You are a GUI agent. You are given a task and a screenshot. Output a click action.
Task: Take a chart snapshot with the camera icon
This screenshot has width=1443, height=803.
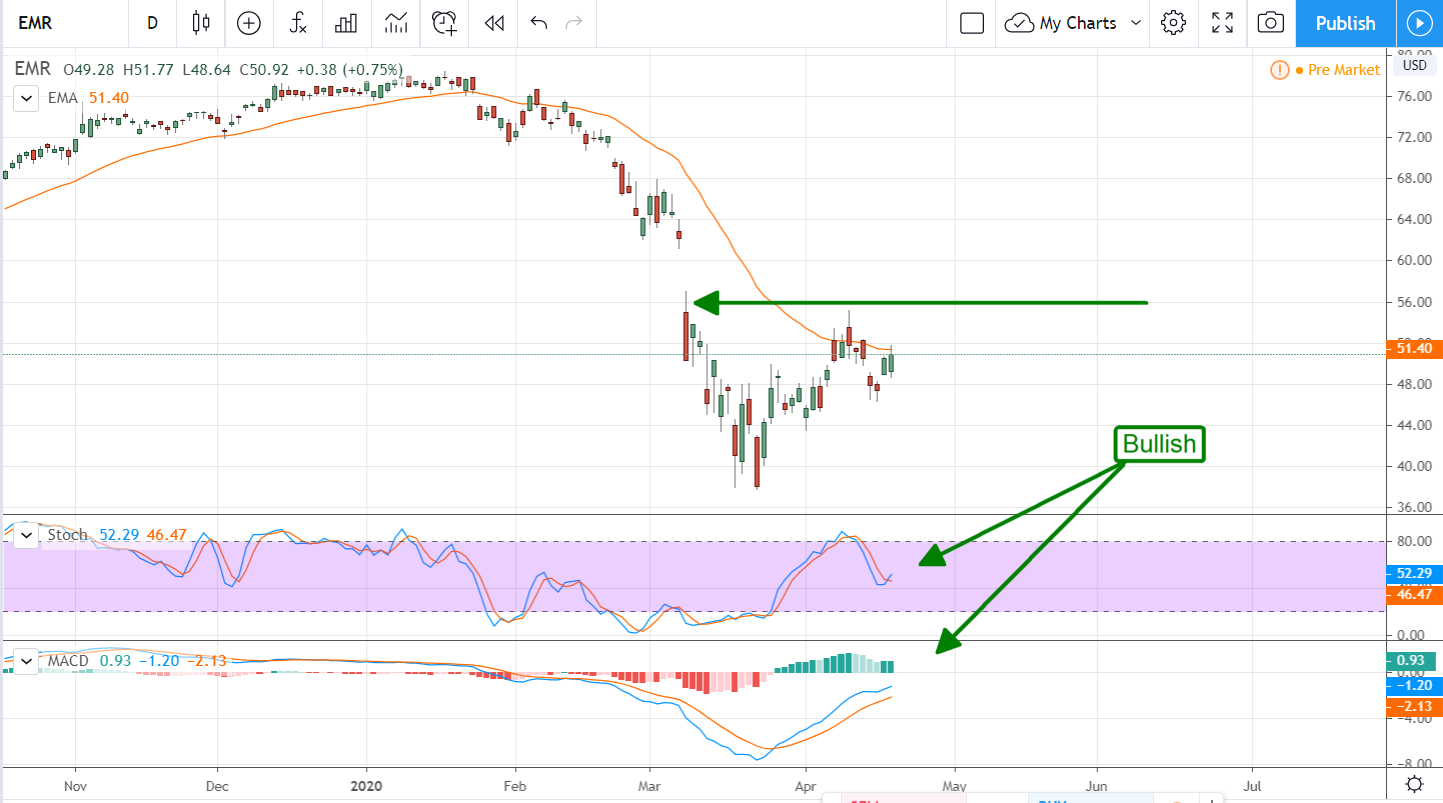[1270, 23]
